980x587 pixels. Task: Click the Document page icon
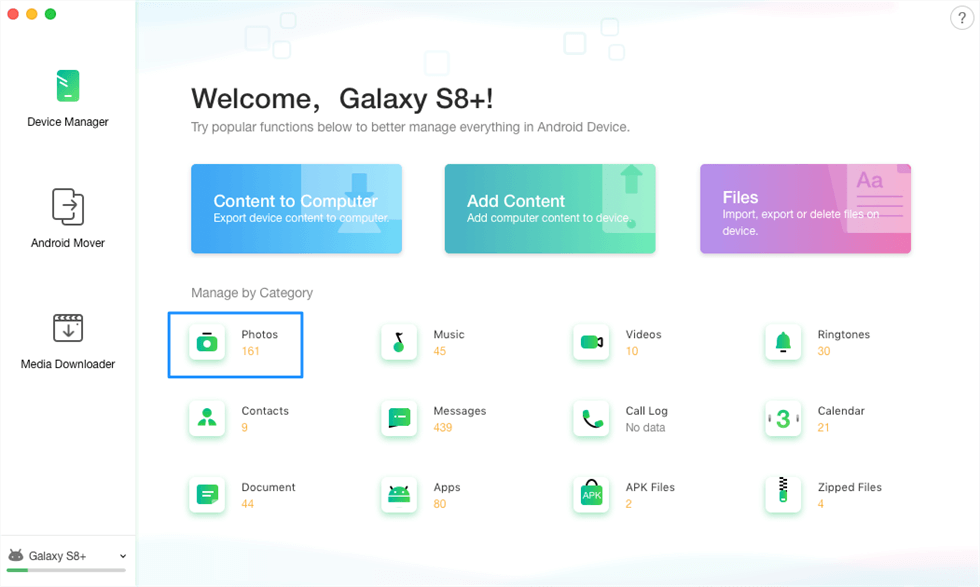click(207, 494)
